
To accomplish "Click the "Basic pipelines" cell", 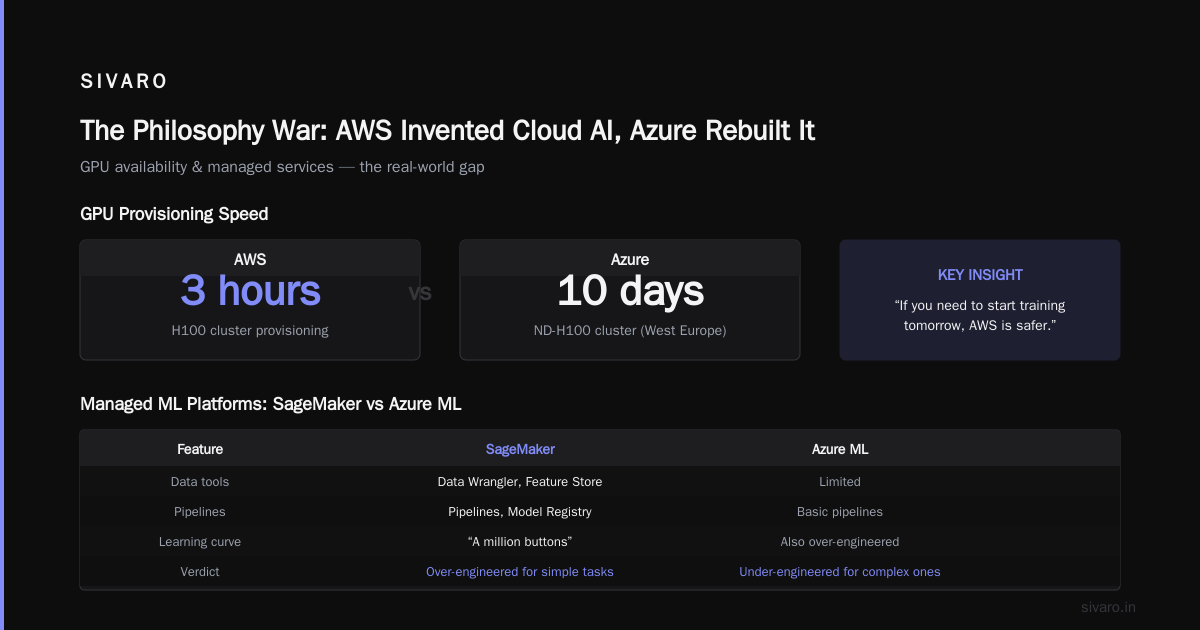I will 840,512.
